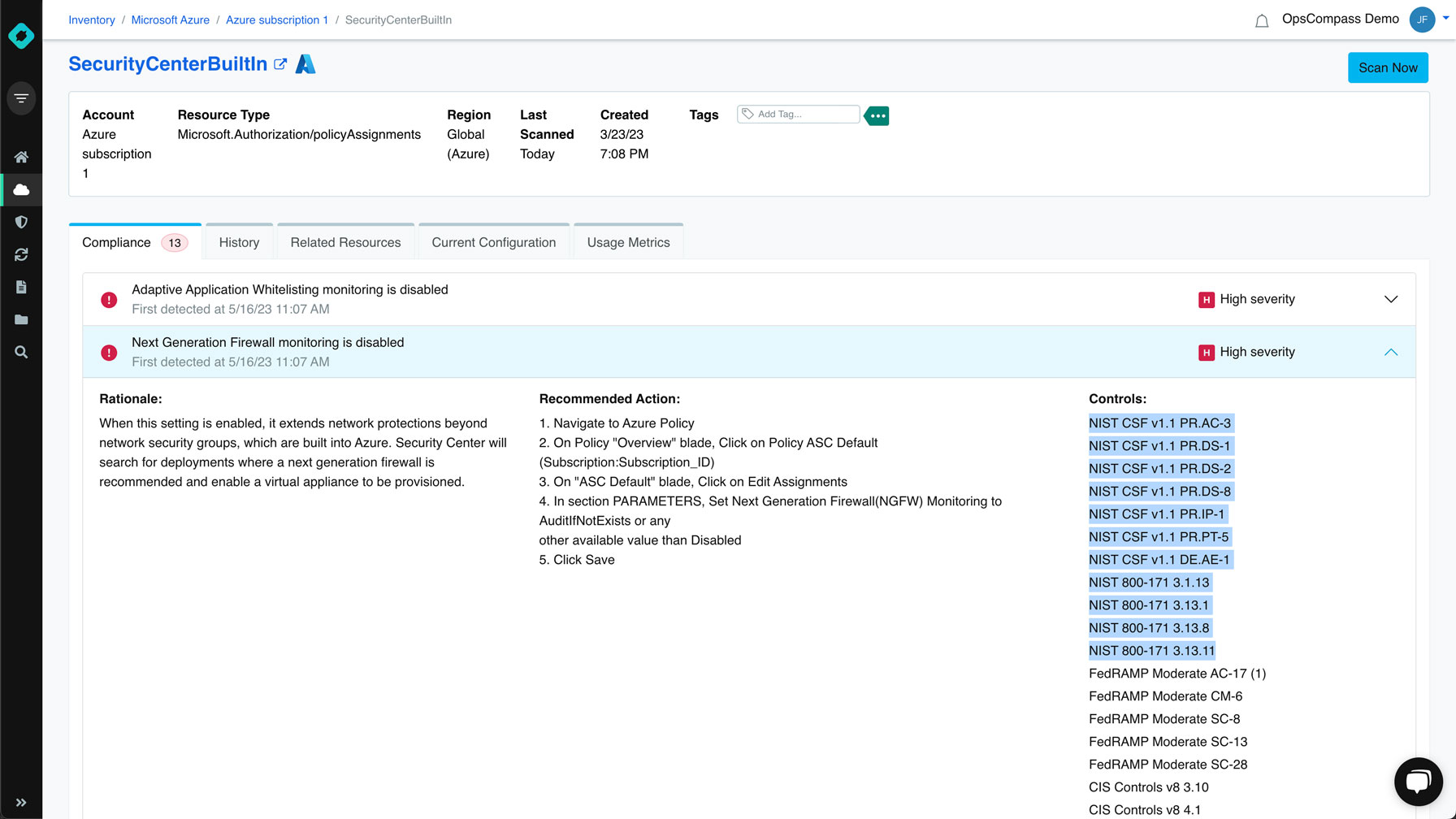Viewport: 1456px width, 819px height.
Task: Open the folder sidebar icon
Action: point(21,319)
